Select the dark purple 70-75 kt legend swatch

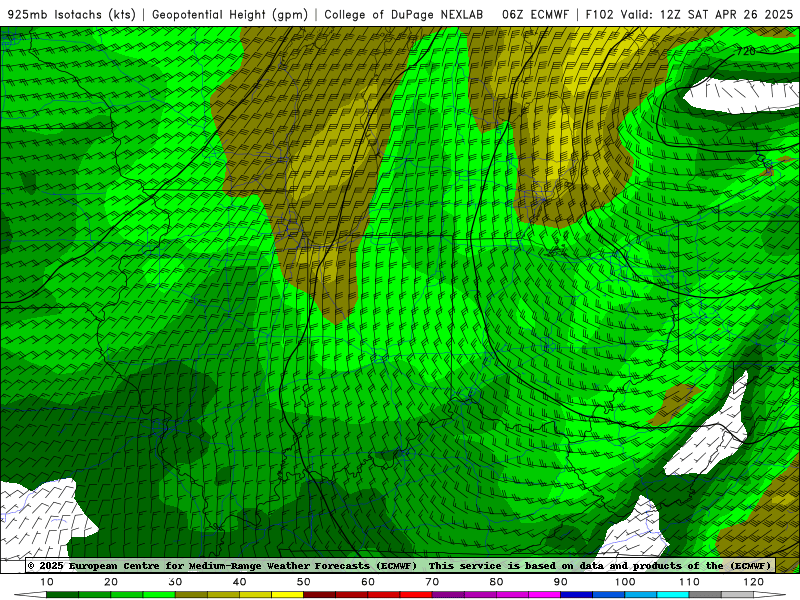pyautogui.click(x=448, y=595)
